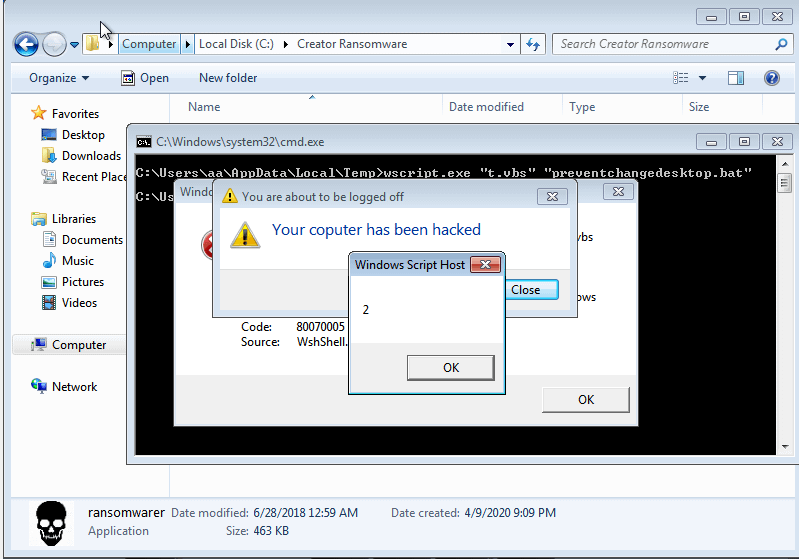Click Desktop icon in sidebar
The height and width of the screenshot is (559, 799).
[x=49, y=135]
